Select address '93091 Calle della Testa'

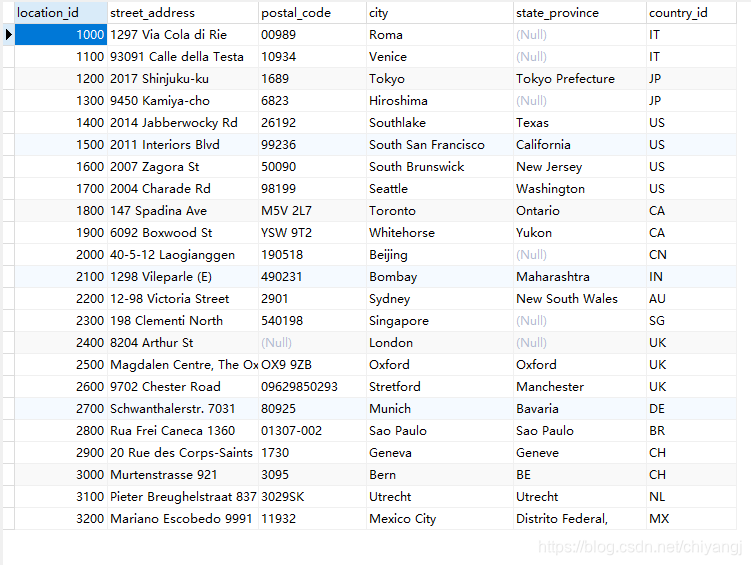183,56
